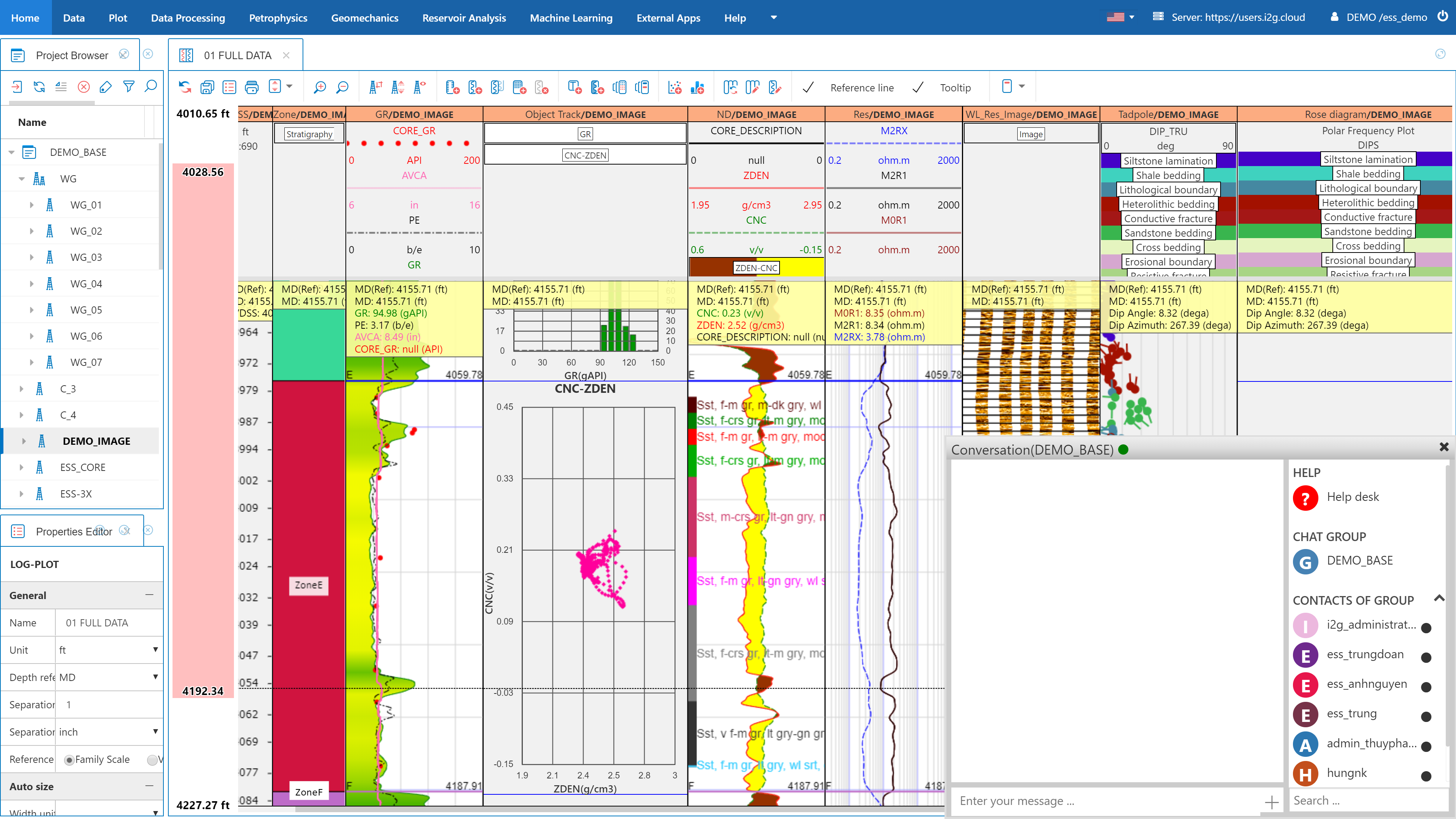Add a scatter crossplot track
The image size is (1456, 819).
coord(675,87)
